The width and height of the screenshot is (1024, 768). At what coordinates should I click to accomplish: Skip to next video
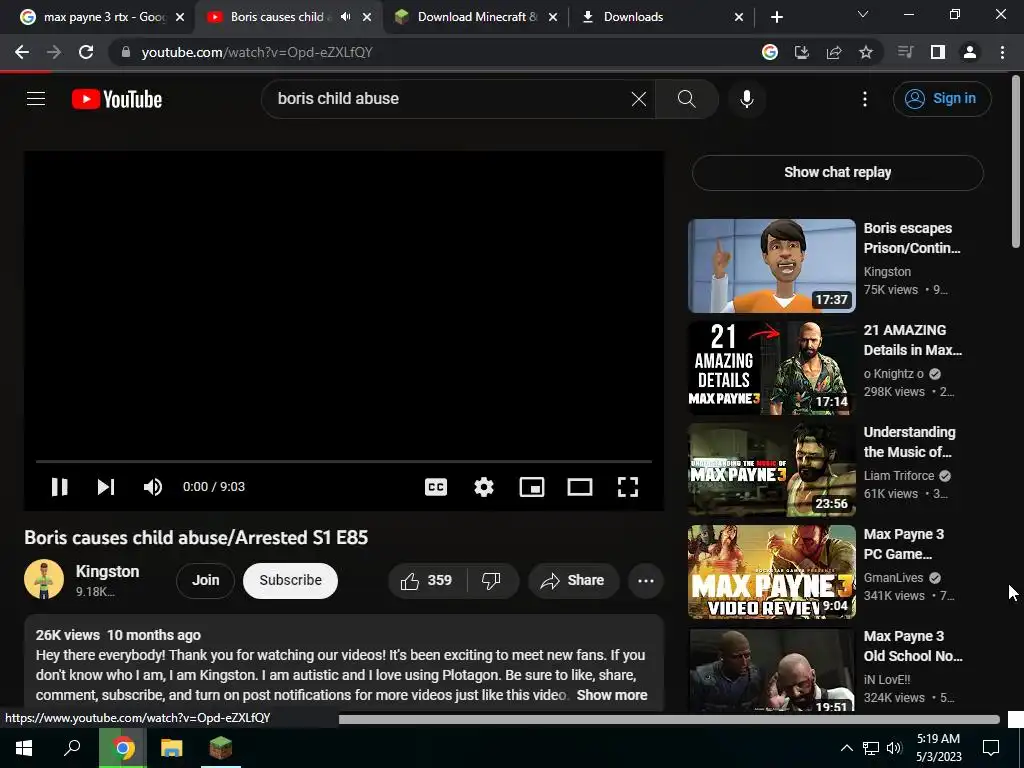pos(106,487)
